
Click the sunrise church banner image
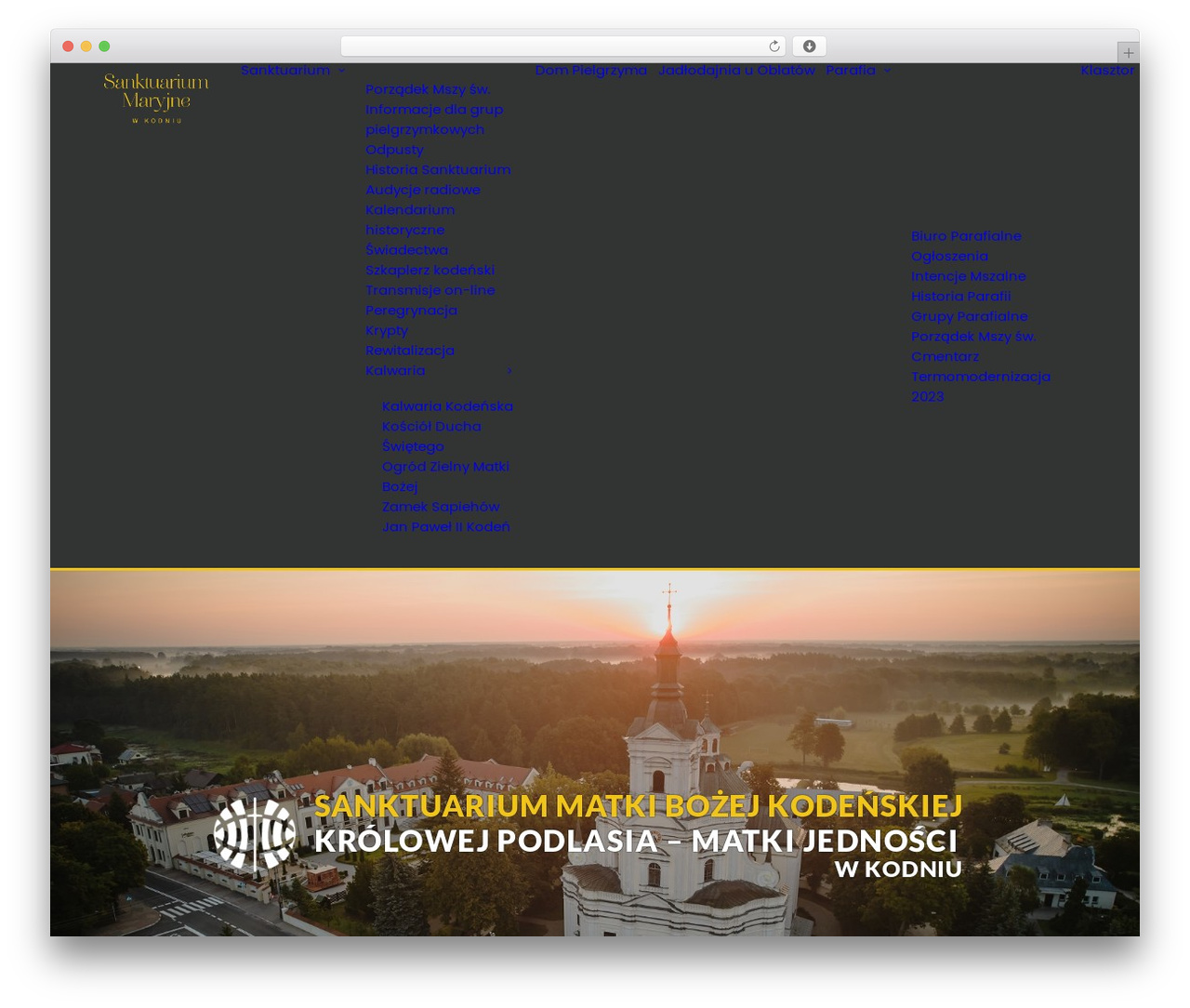click(595, 753)
